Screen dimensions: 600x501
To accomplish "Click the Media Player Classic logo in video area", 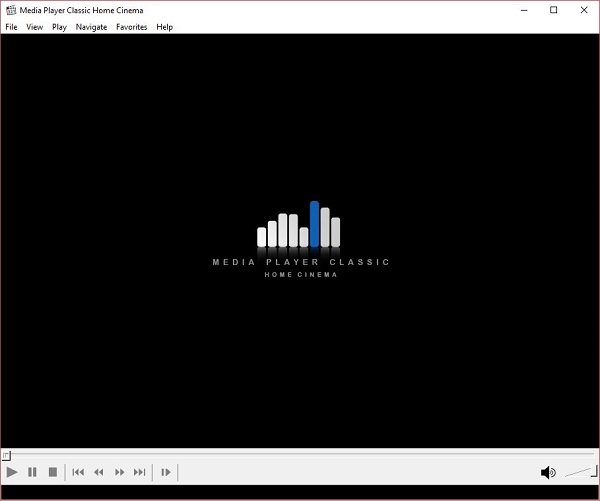I will click(300, 238).
